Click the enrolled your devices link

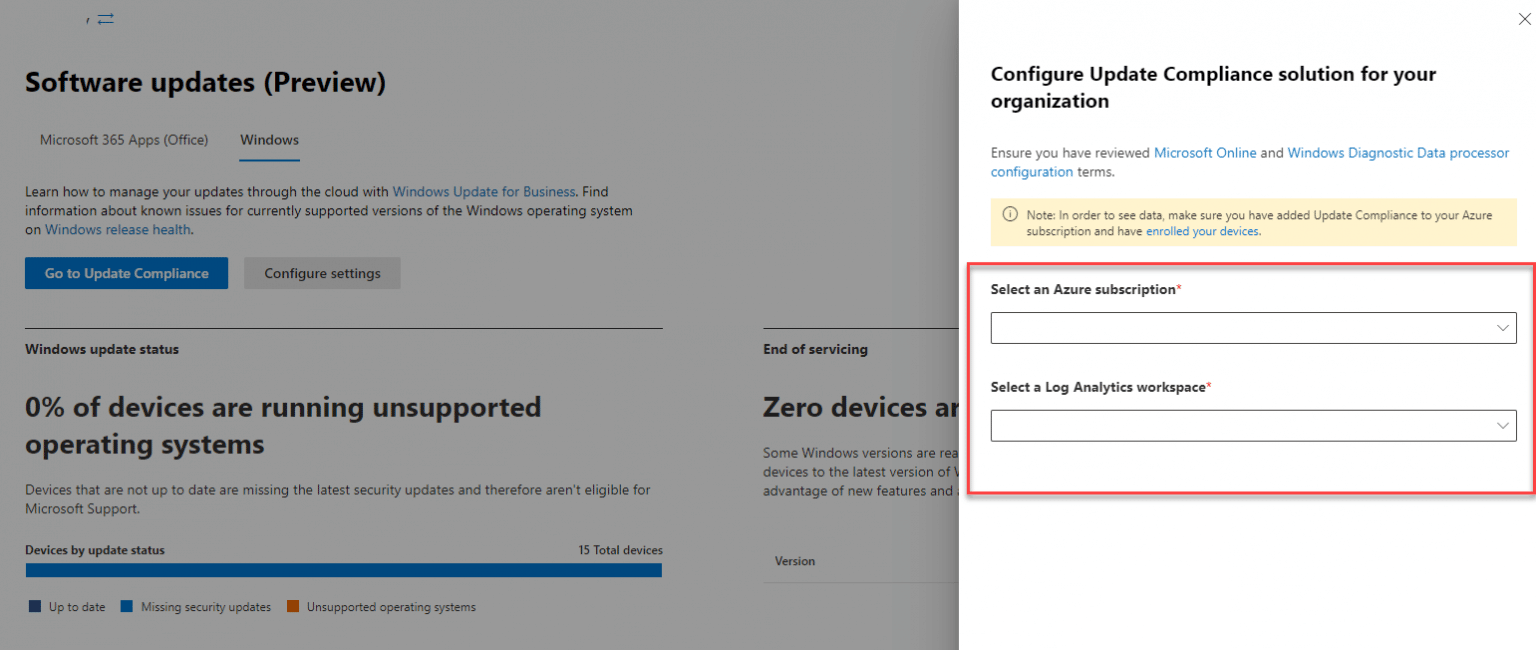click(1202, 230)
